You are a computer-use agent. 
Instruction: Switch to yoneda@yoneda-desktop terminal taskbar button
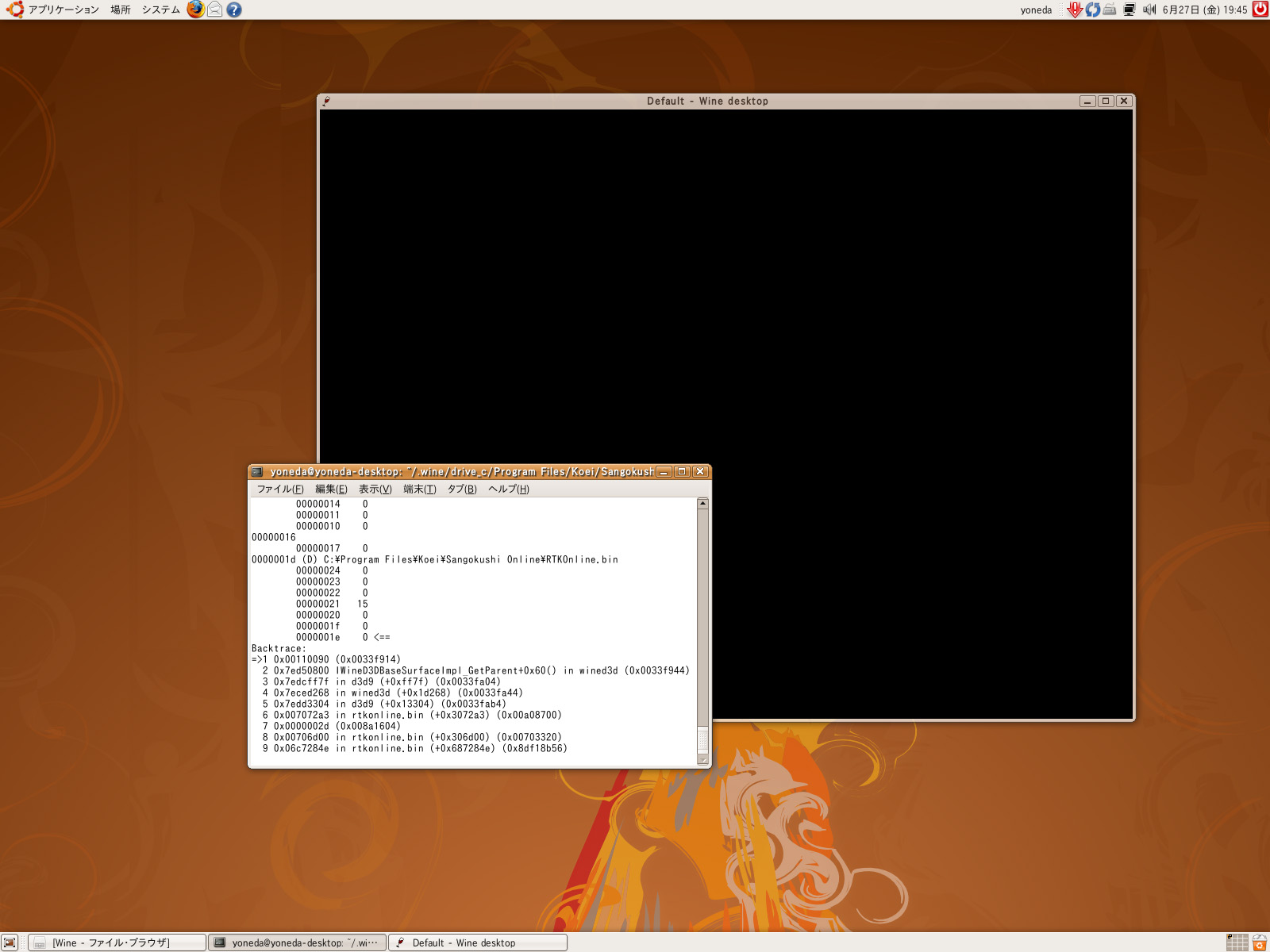[x=298, y=942]
